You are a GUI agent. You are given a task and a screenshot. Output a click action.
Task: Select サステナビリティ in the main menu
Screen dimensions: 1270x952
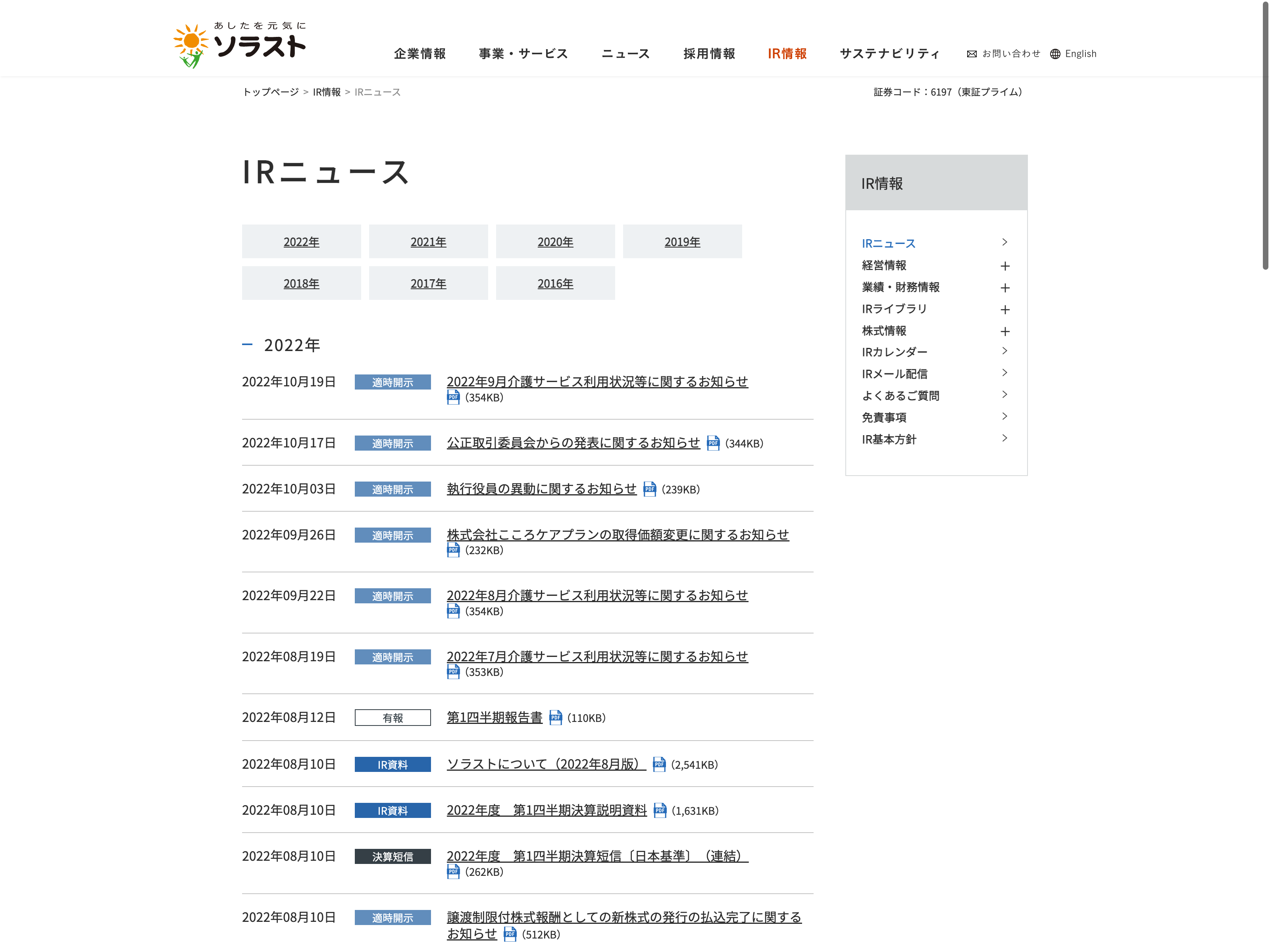click(x=889, y=54)
